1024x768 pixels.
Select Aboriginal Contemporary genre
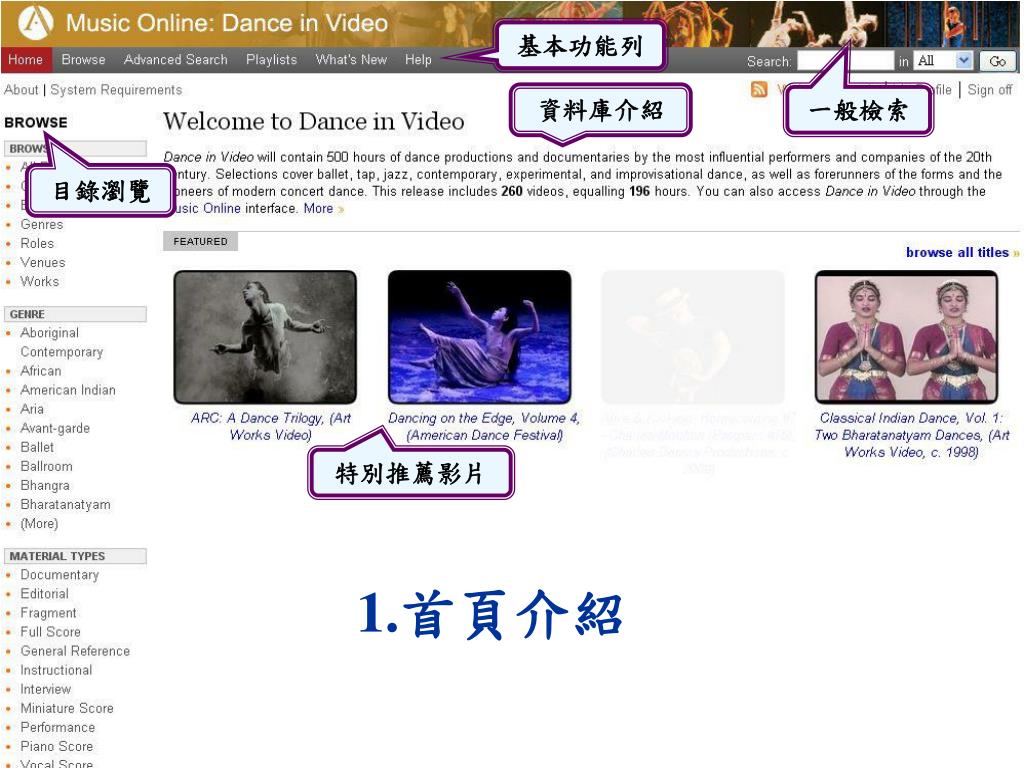click(x=61, y=342)
